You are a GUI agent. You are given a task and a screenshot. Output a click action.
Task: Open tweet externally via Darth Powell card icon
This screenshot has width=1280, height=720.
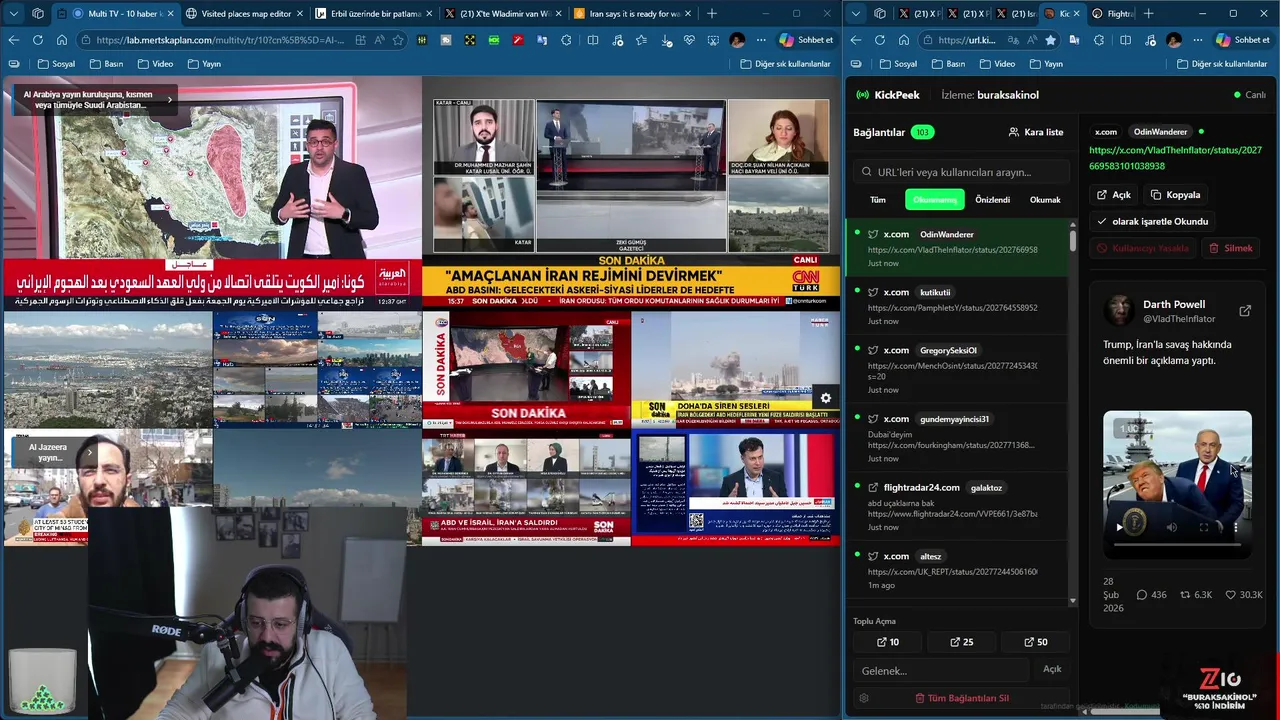tap(1245, 311)
